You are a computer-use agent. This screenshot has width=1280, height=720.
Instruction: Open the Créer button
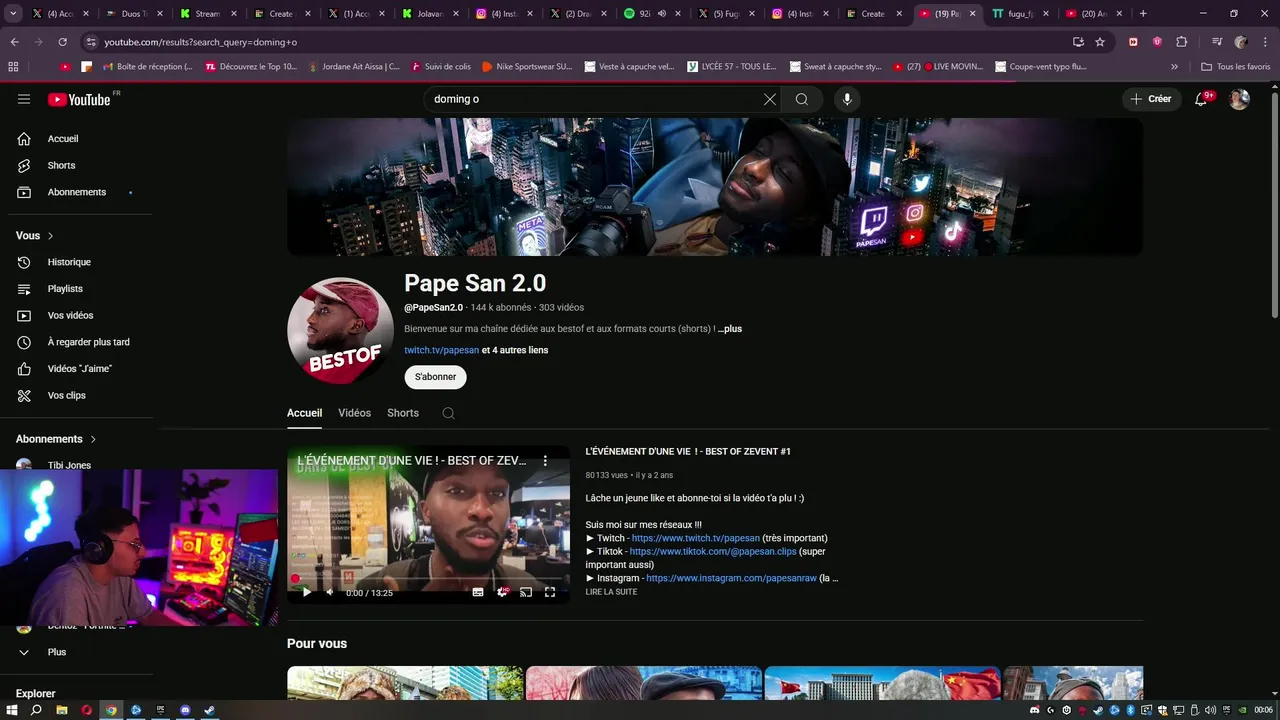point(1151,99)
